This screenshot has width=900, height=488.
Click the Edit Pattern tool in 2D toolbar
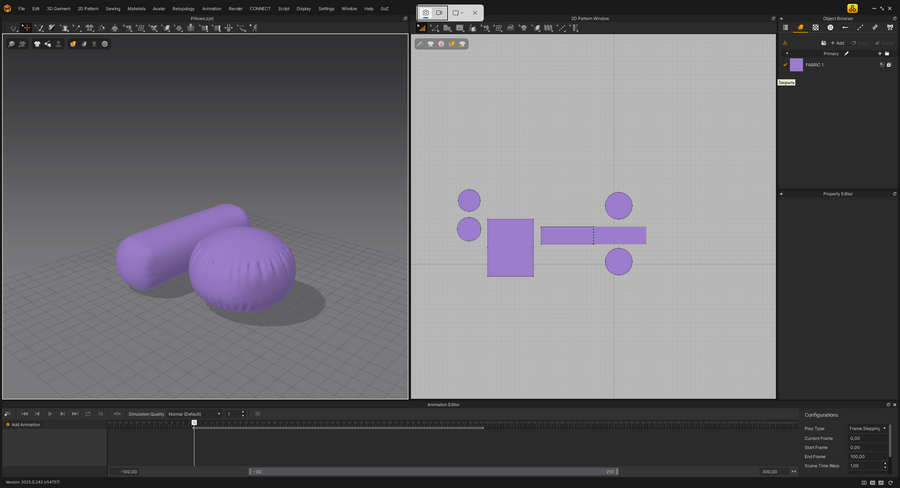click(434, 28)
